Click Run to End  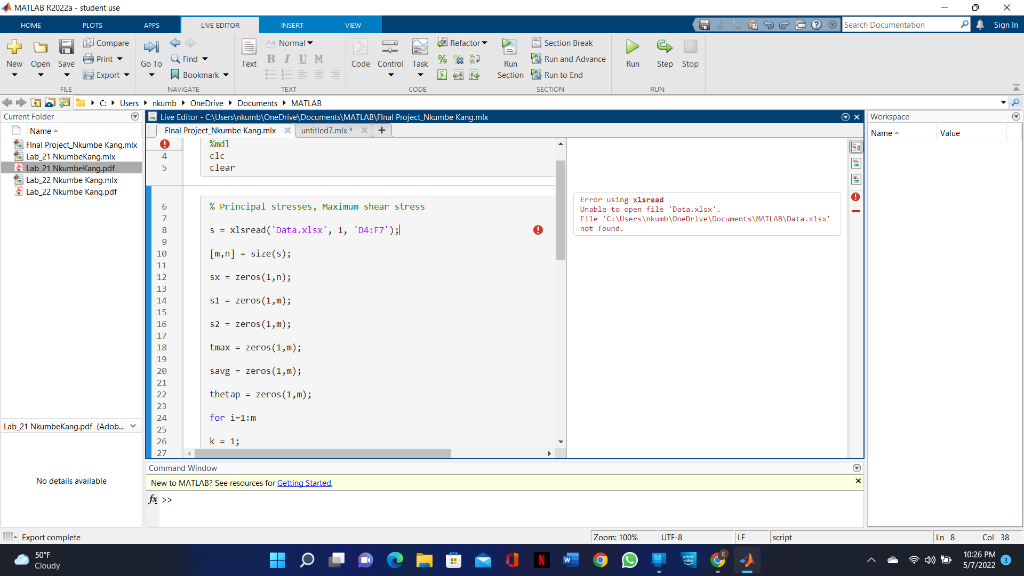coord(565,72)
